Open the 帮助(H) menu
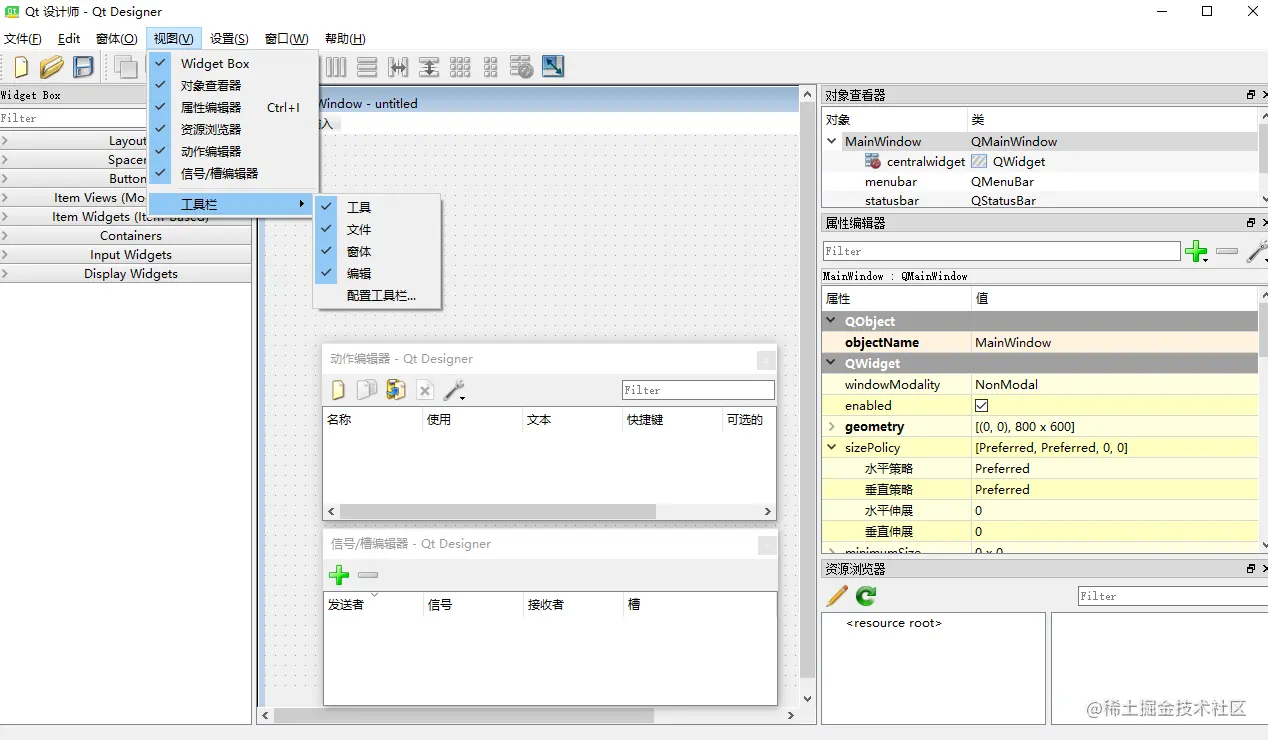Viewport: 1268px width, 740px height. pos(344,38)
